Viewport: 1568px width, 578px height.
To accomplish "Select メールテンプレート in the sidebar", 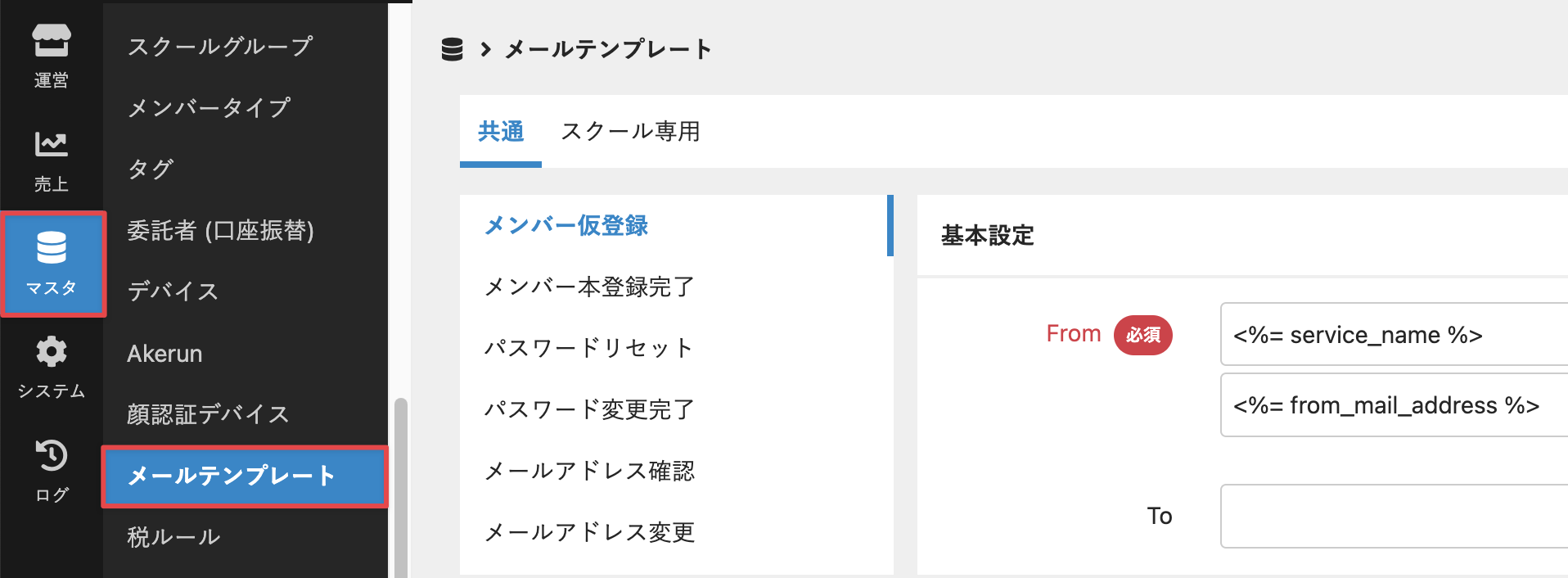I will pos(232,476).
